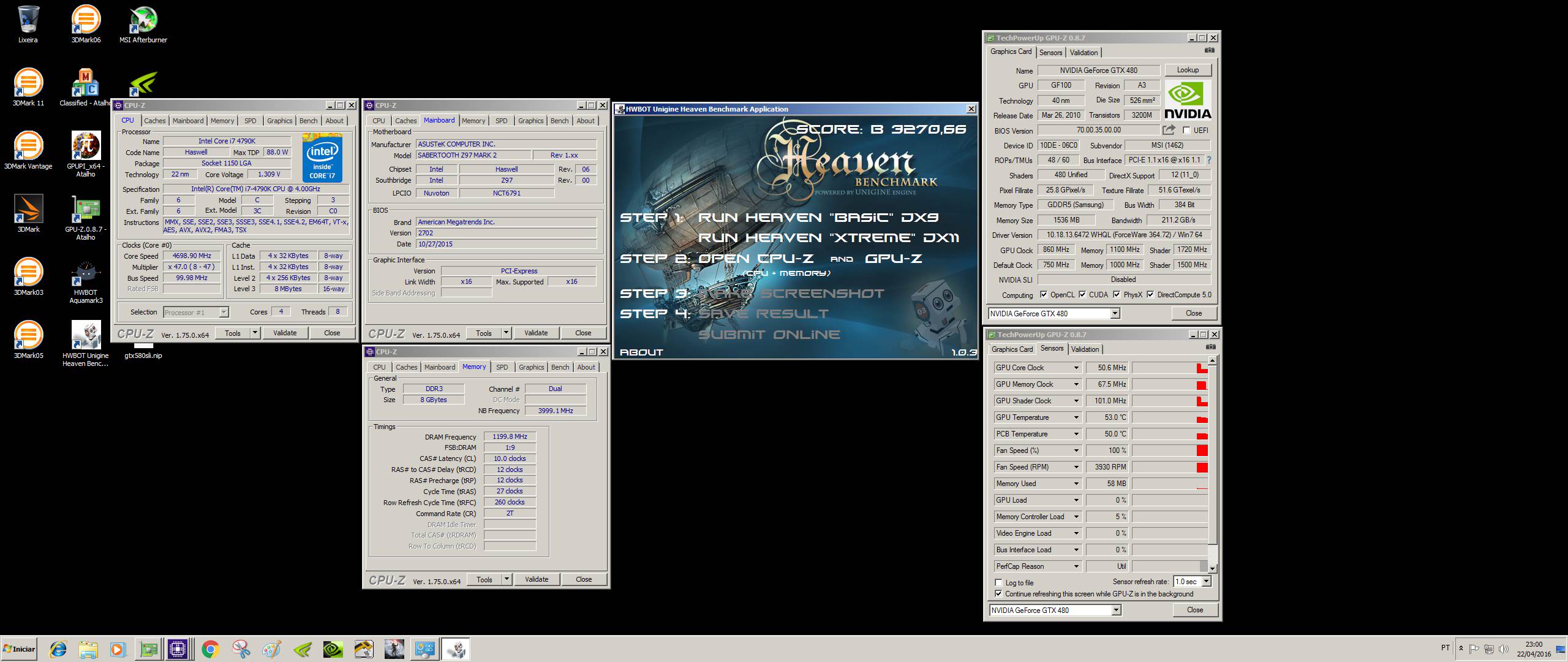Open the Sensor refresh rate dropdown

[x=1207, y=581]
